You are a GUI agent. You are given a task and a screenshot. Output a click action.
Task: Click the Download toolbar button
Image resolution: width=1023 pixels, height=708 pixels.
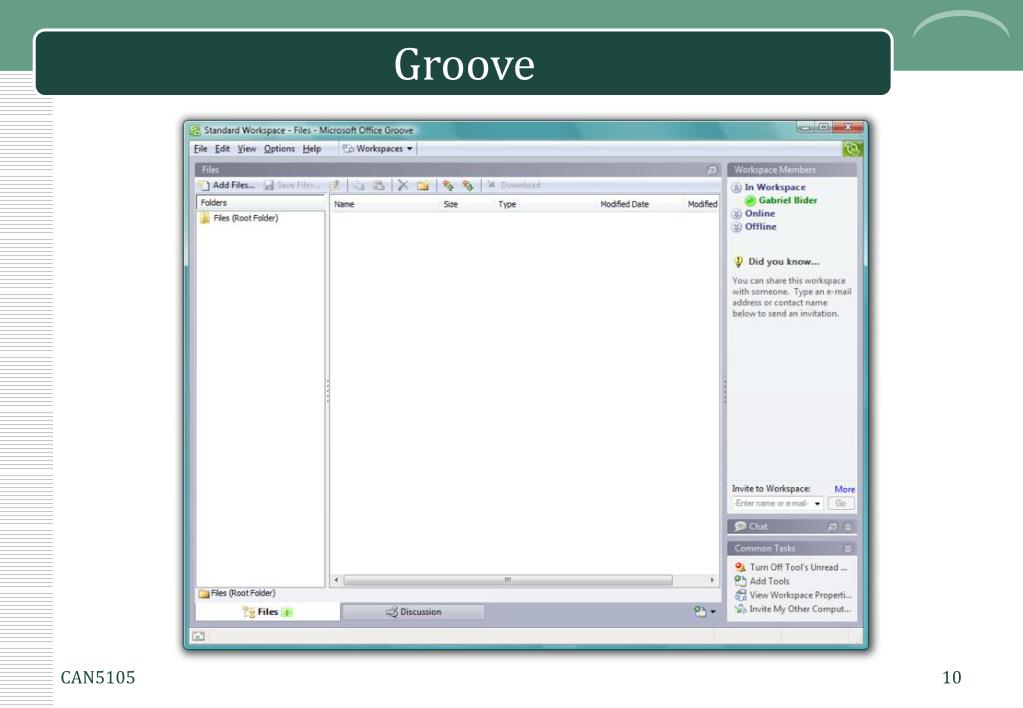(x=513, y=185)
